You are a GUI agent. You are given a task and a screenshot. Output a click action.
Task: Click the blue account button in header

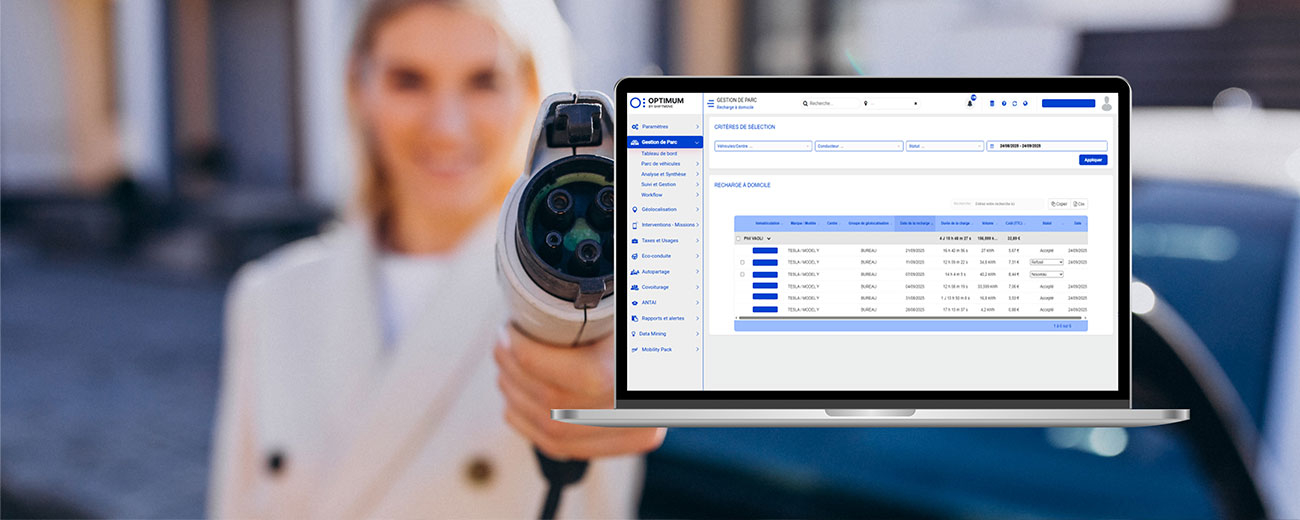(1068, 103)
